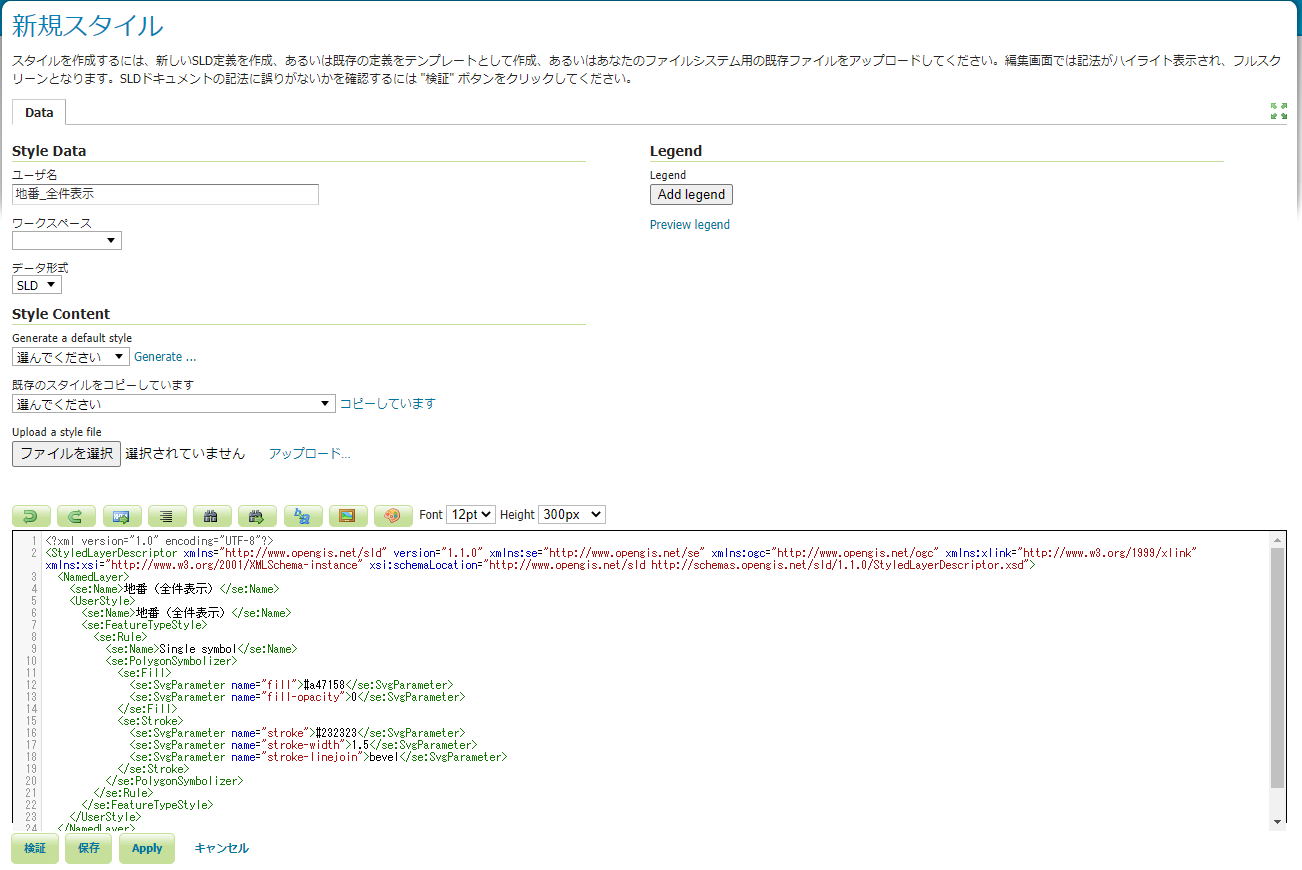Click the find next icon with arrow
1302x870 pixels.
[257, 516]
